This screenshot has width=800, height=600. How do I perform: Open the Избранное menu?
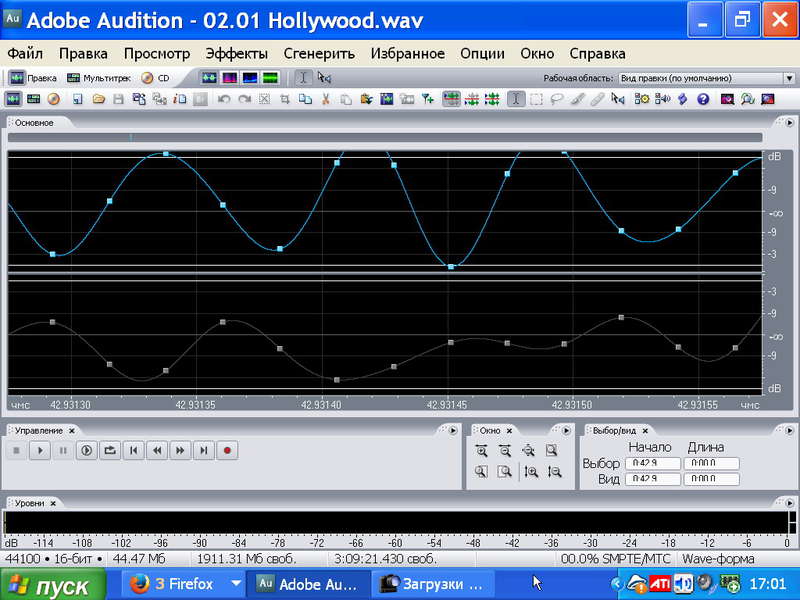click(408, 54)
